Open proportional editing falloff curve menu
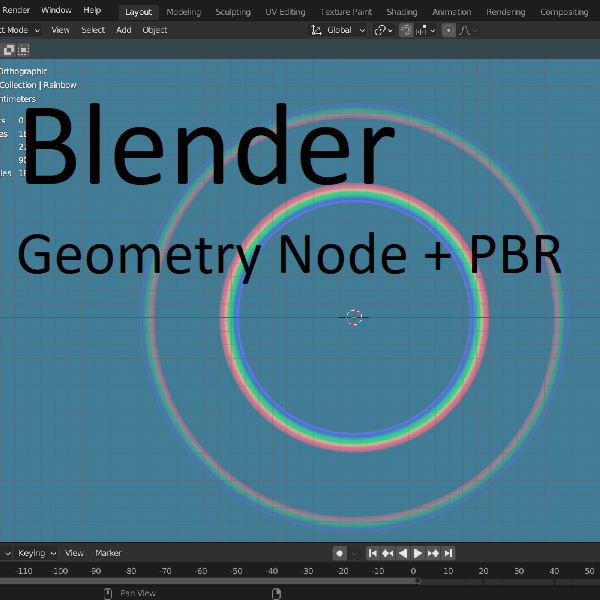Screen dimensions: 600x600 (468, 30)
